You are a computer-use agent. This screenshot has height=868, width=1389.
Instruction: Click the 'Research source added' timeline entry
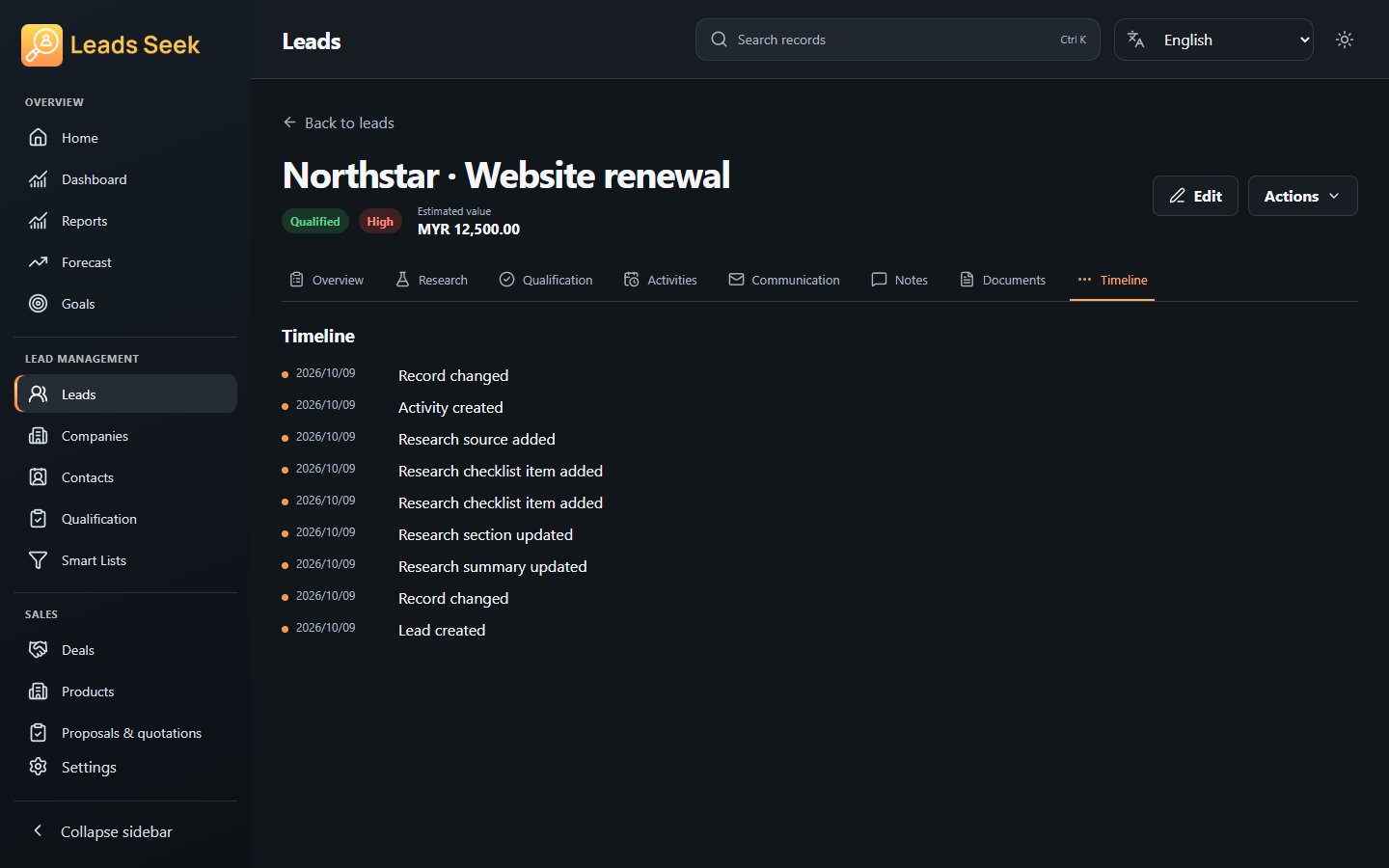(x=477, y=440)
